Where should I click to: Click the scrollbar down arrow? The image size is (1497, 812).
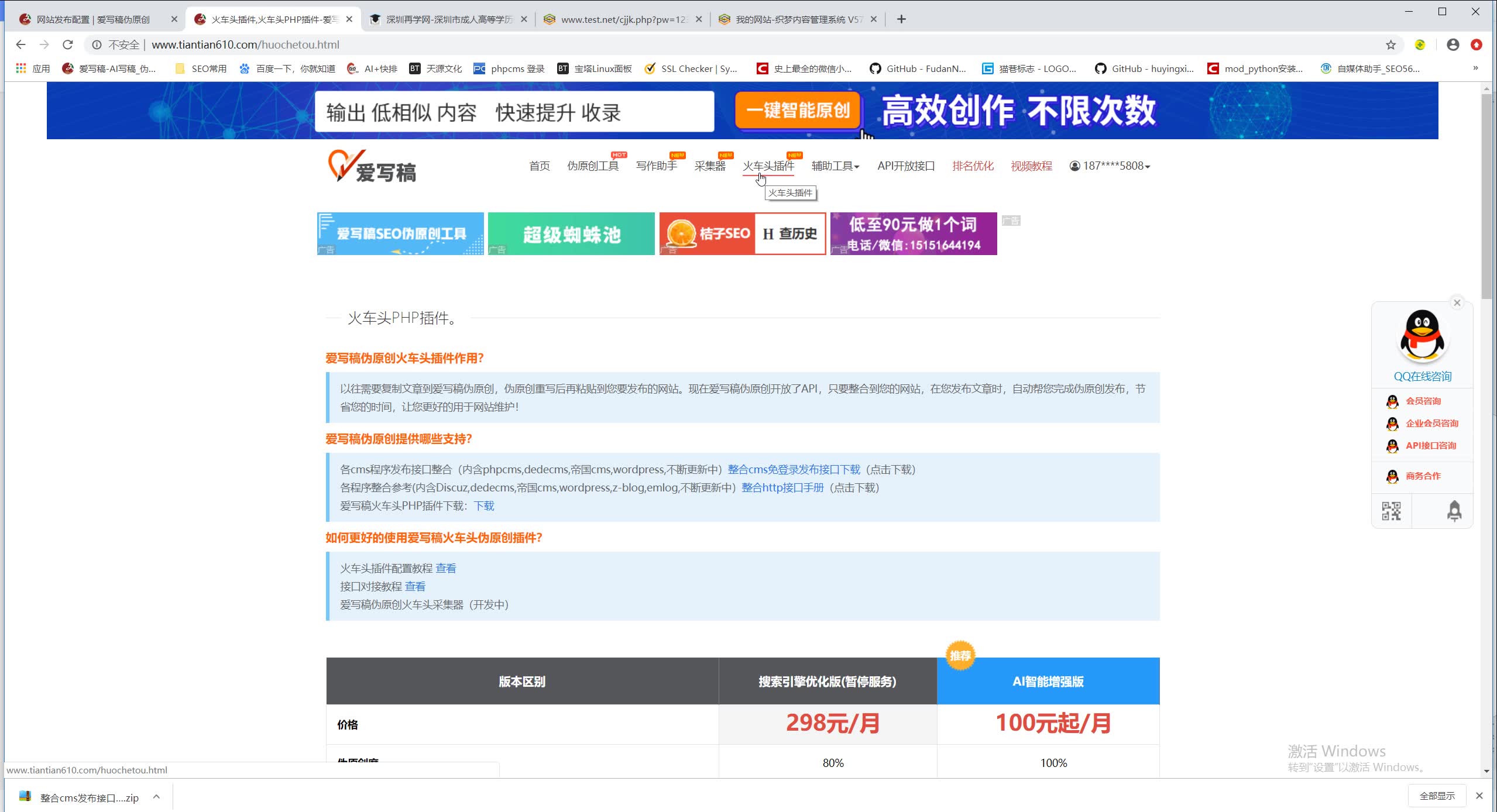pyautogui.click(x=1486, y=771)
